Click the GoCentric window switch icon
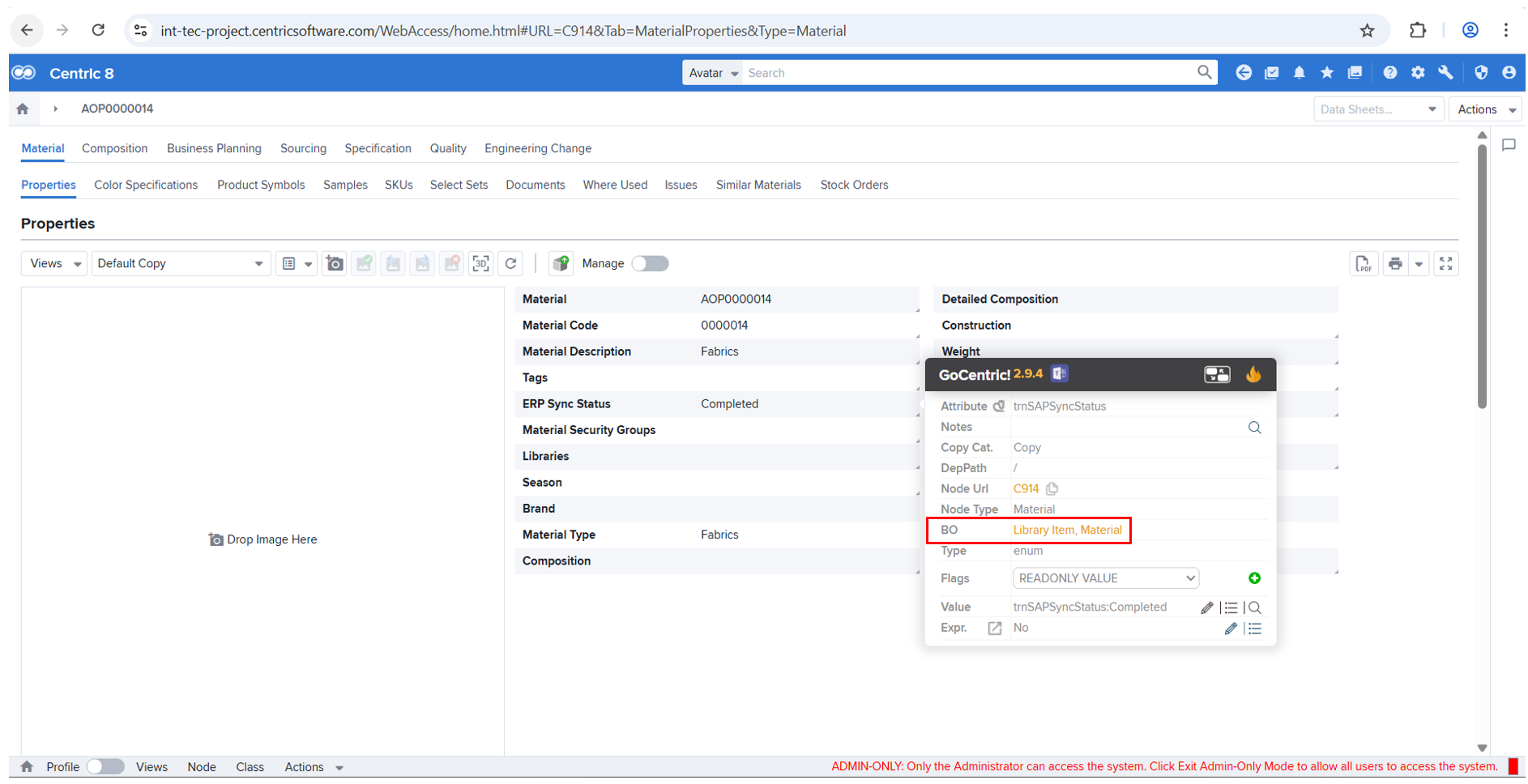The image size is (1528, 784). [x=1217, y=374]
